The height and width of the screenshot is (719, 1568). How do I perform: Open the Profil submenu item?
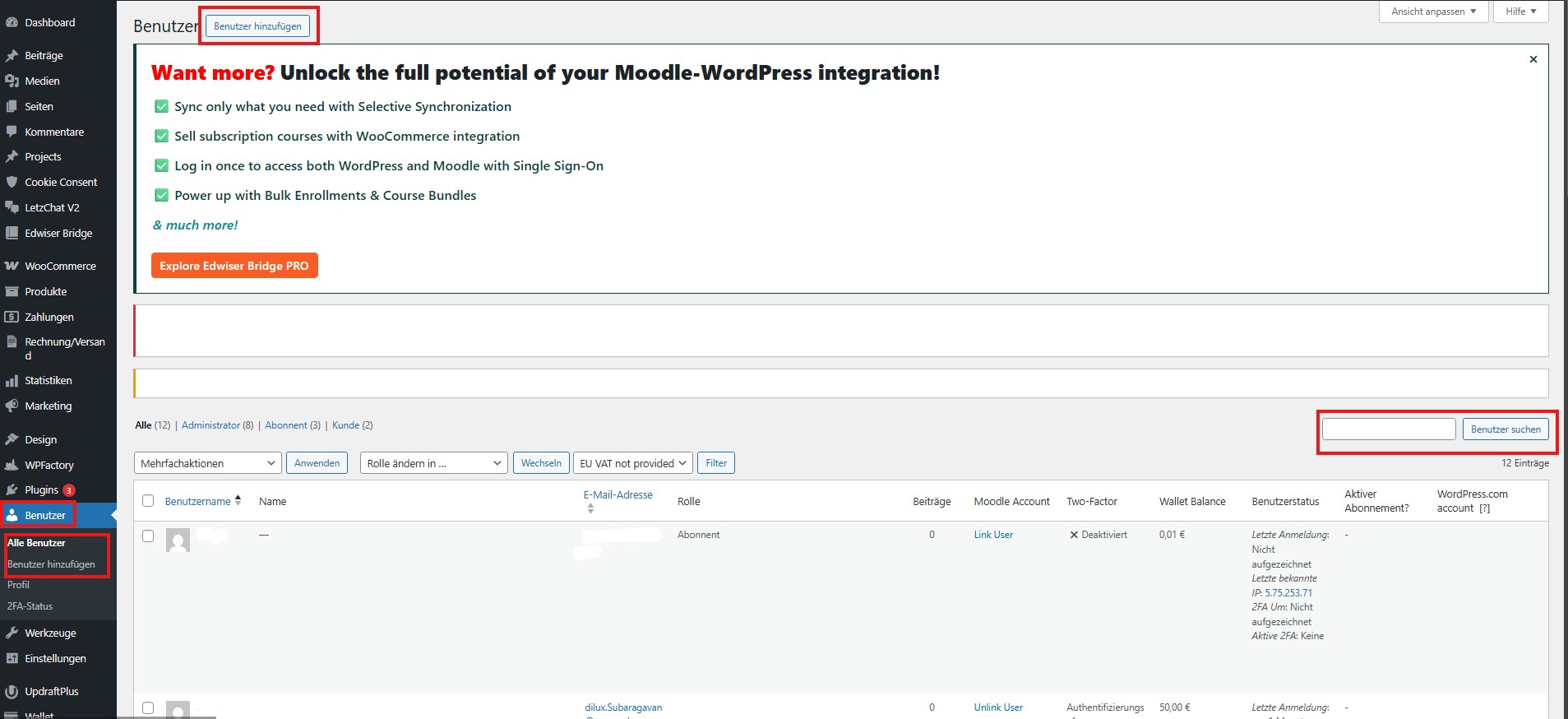click(x=18, y=585)
